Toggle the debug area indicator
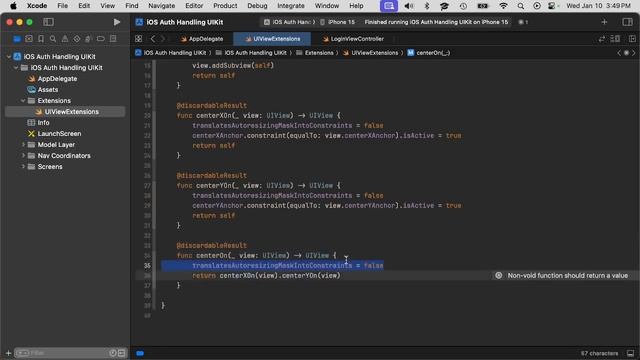This screenshot has width=640, height=360. click(x=140, y=353)
